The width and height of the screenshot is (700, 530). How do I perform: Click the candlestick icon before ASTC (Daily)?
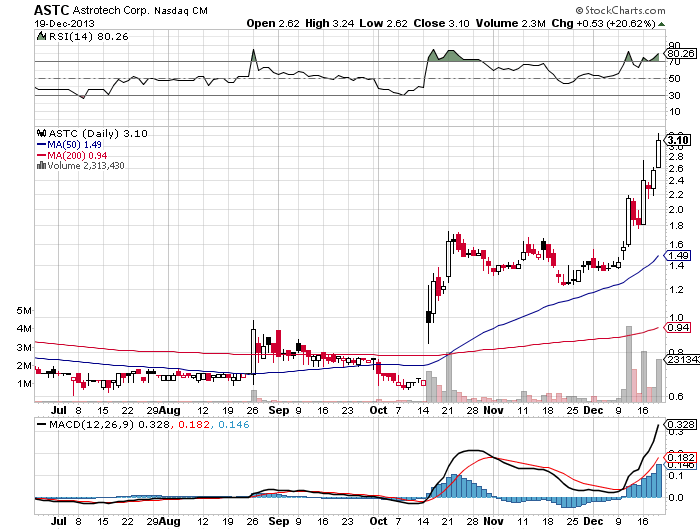[42, 133]
